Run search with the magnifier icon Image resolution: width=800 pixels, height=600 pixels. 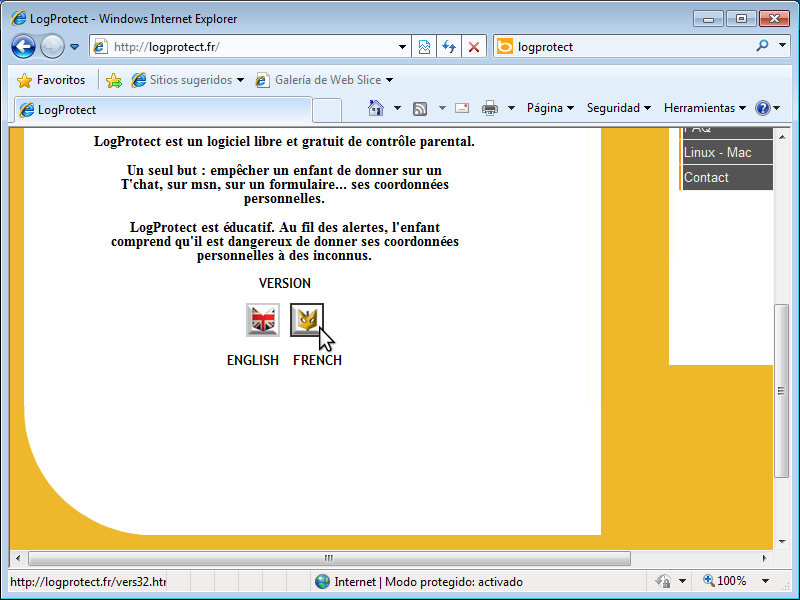762,46
